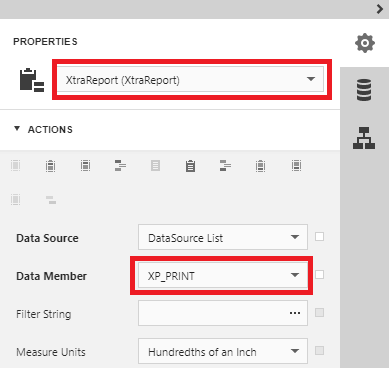Image resolution: width=389 pixels, height=368 pixels.
Task: Insert Report Header Band, second action icon
Action: point(50,165)
